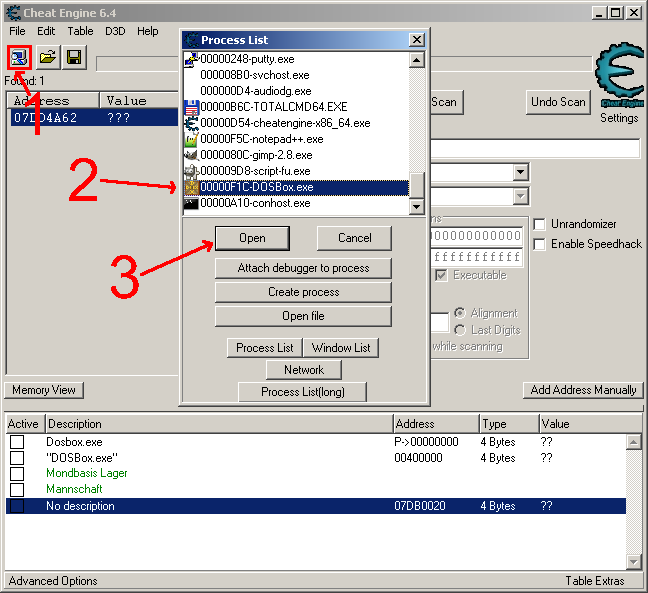Click the Process List(long) button

pyautogui.click(x=303, y=392)
